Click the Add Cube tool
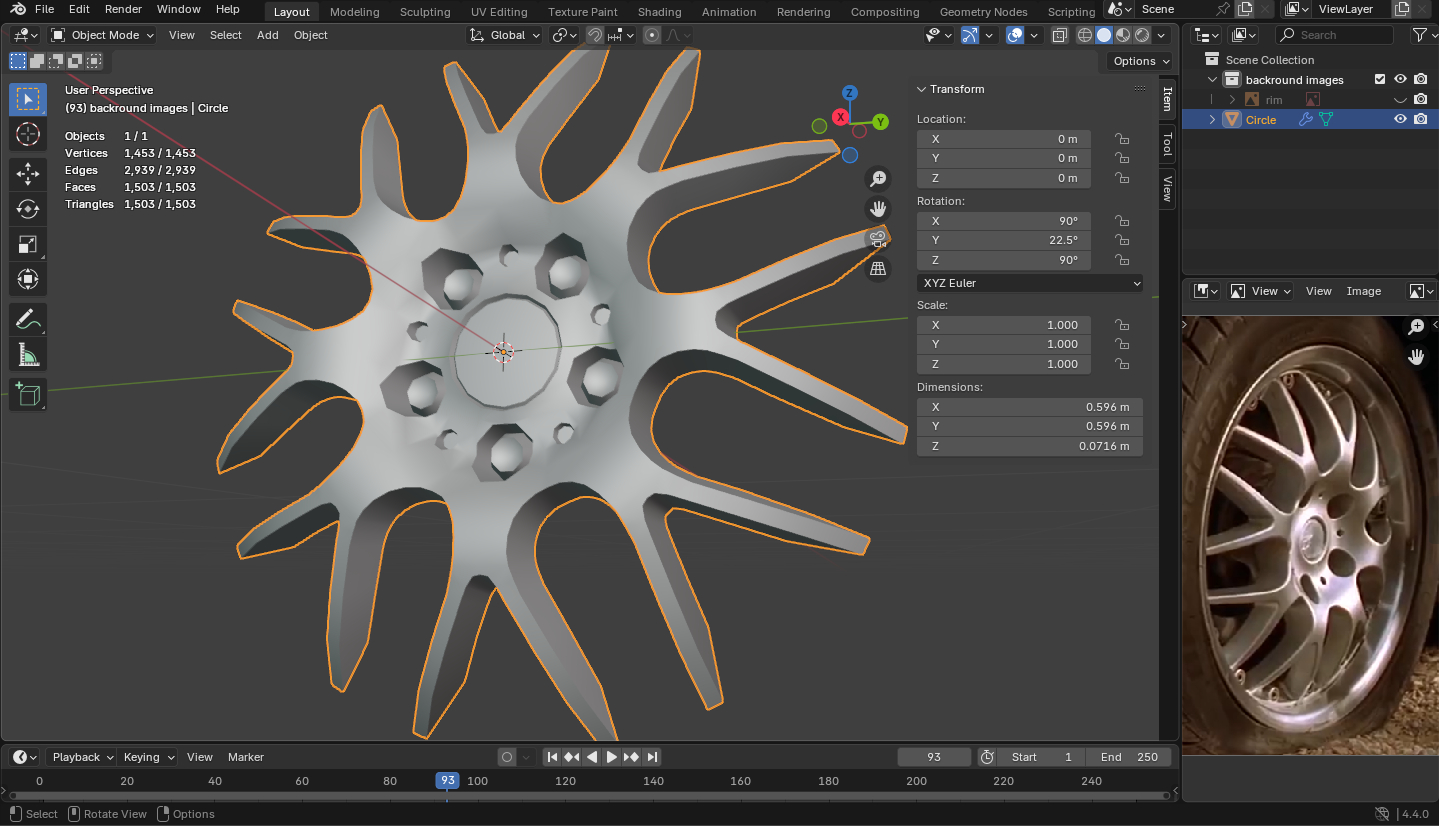The height and width of the screenshot is (826, 1439). coord(28,394)
